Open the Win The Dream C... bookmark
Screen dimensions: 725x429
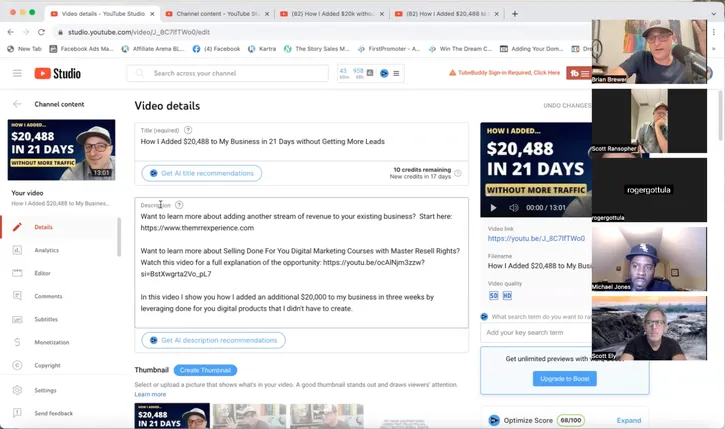(461, 49)
